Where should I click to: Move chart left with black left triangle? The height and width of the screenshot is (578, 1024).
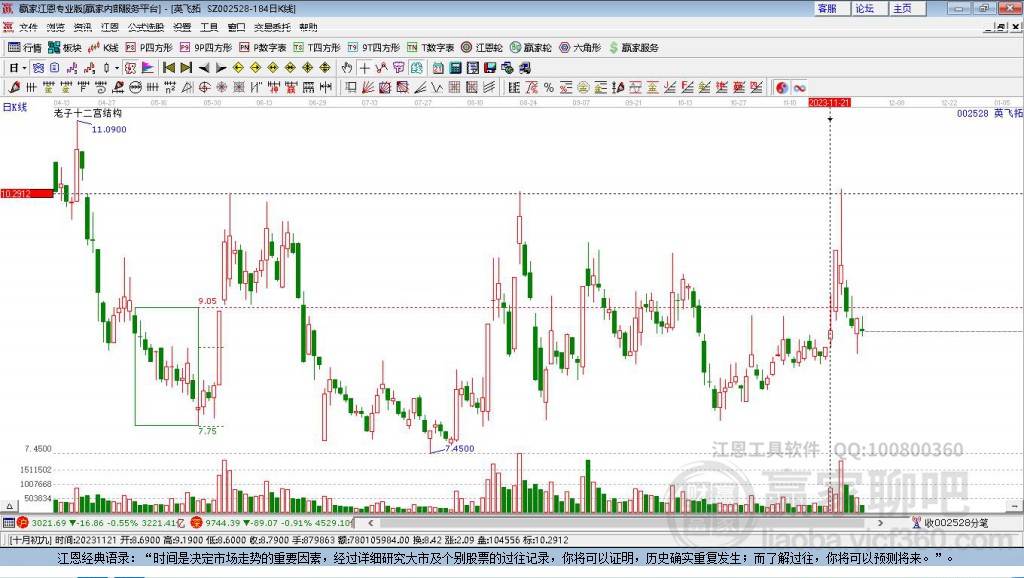tap(204, 68)
